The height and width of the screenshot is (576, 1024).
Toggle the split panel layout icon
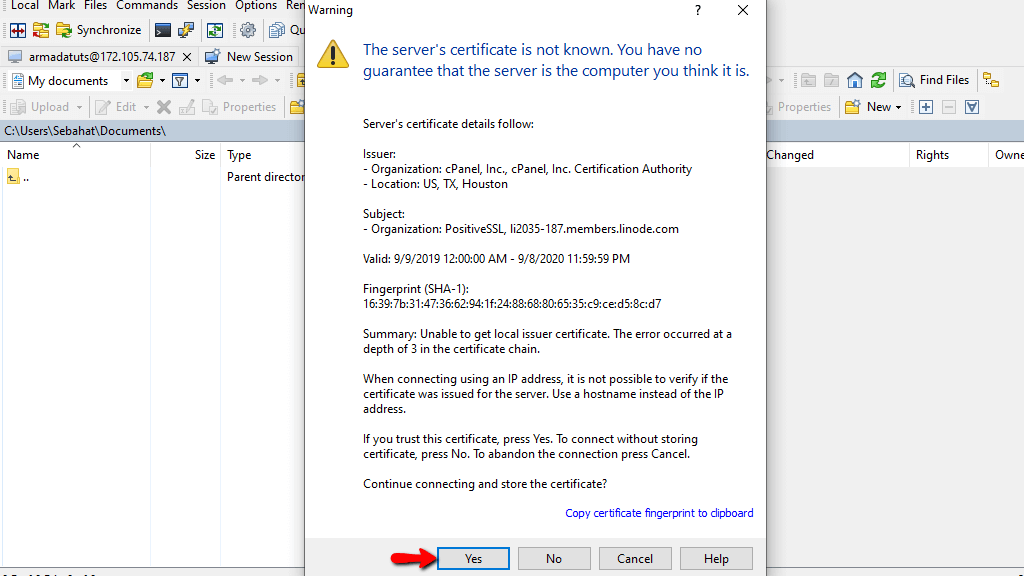pos(17,30)
